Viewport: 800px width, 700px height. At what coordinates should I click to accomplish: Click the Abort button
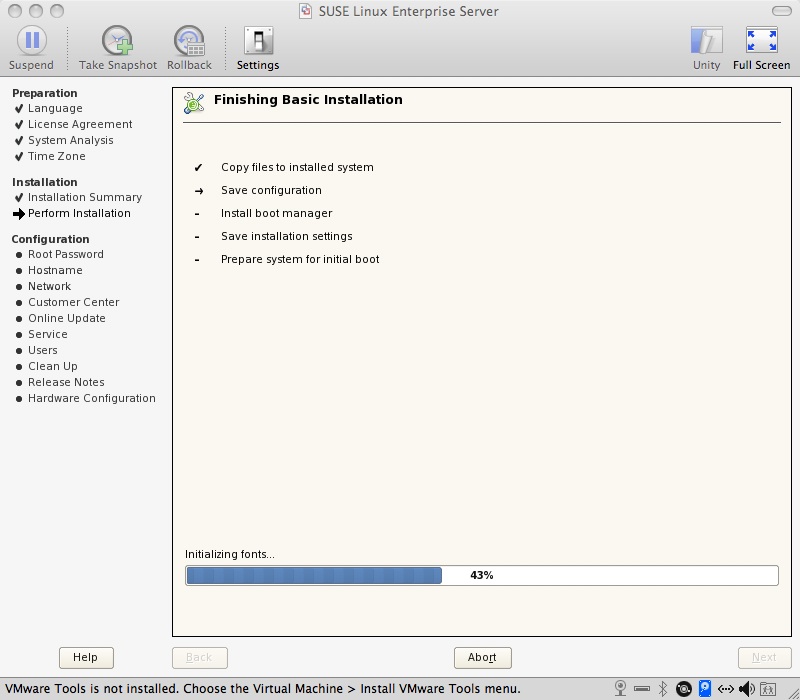(x=483, y=657)
